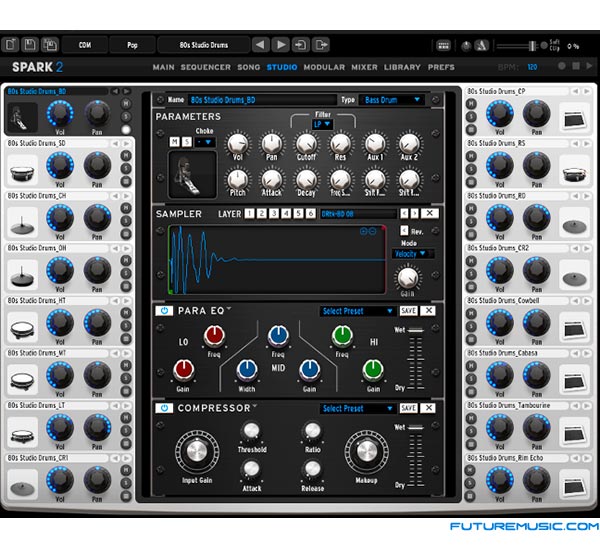
Task: Click the instrument Name input field
Action: tap(262, 100)
